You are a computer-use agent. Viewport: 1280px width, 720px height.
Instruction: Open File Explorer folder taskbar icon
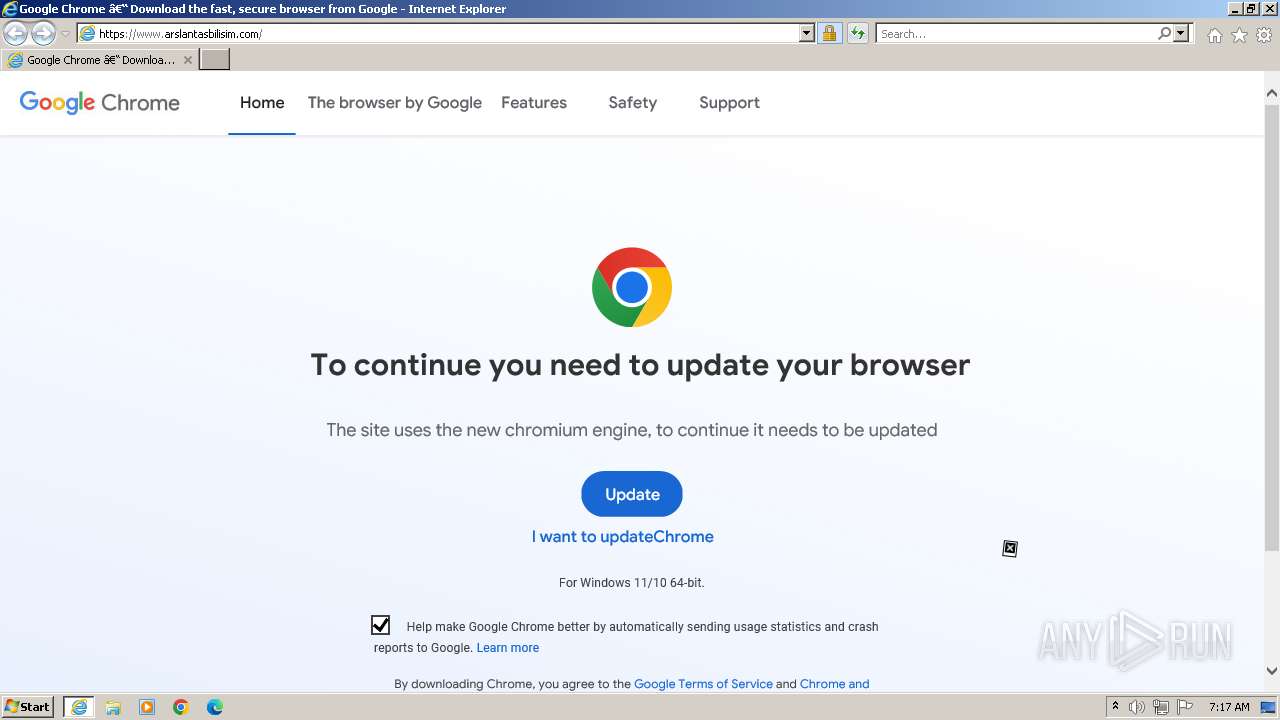pos(113,707)
